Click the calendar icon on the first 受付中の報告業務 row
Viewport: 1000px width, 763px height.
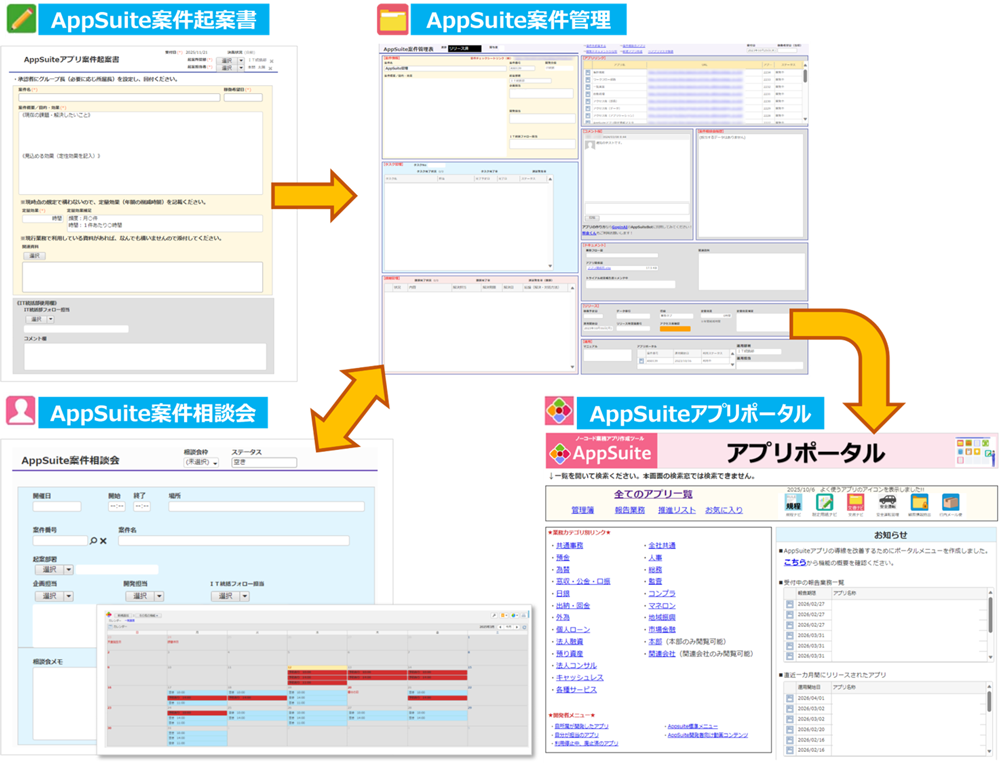pos(789,605)
